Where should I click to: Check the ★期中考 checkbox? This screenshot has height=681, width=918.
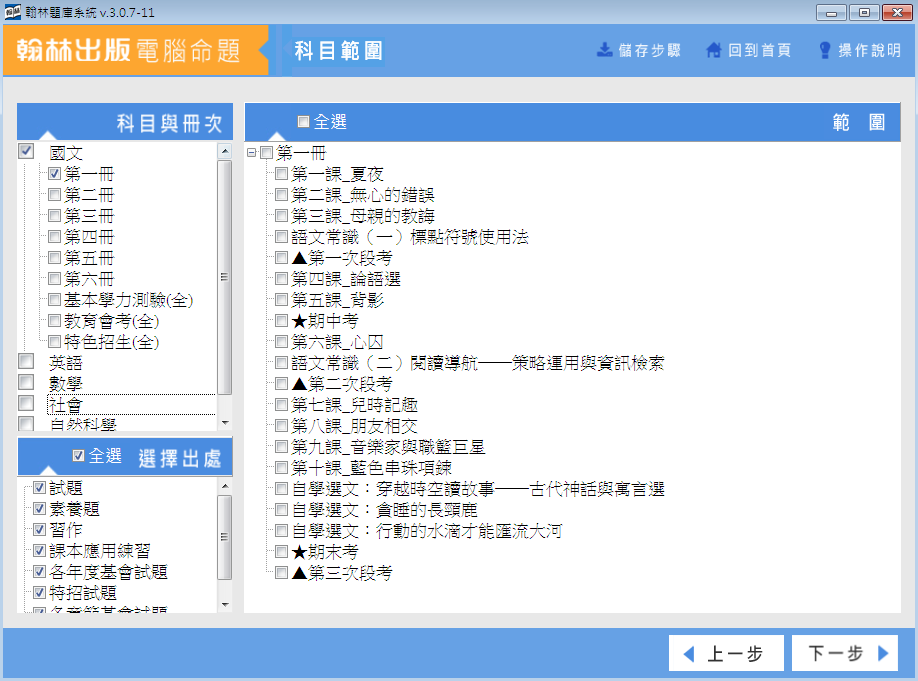pyautogui.click(x=282, y=321)
